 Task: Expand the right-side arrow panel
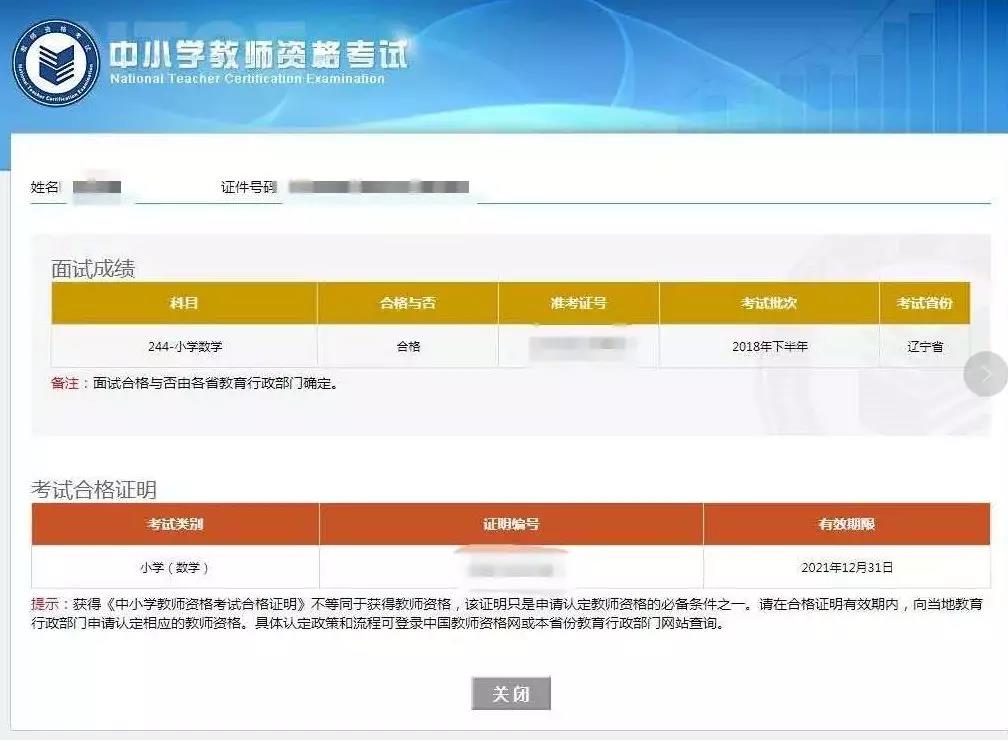click(987, 372)
